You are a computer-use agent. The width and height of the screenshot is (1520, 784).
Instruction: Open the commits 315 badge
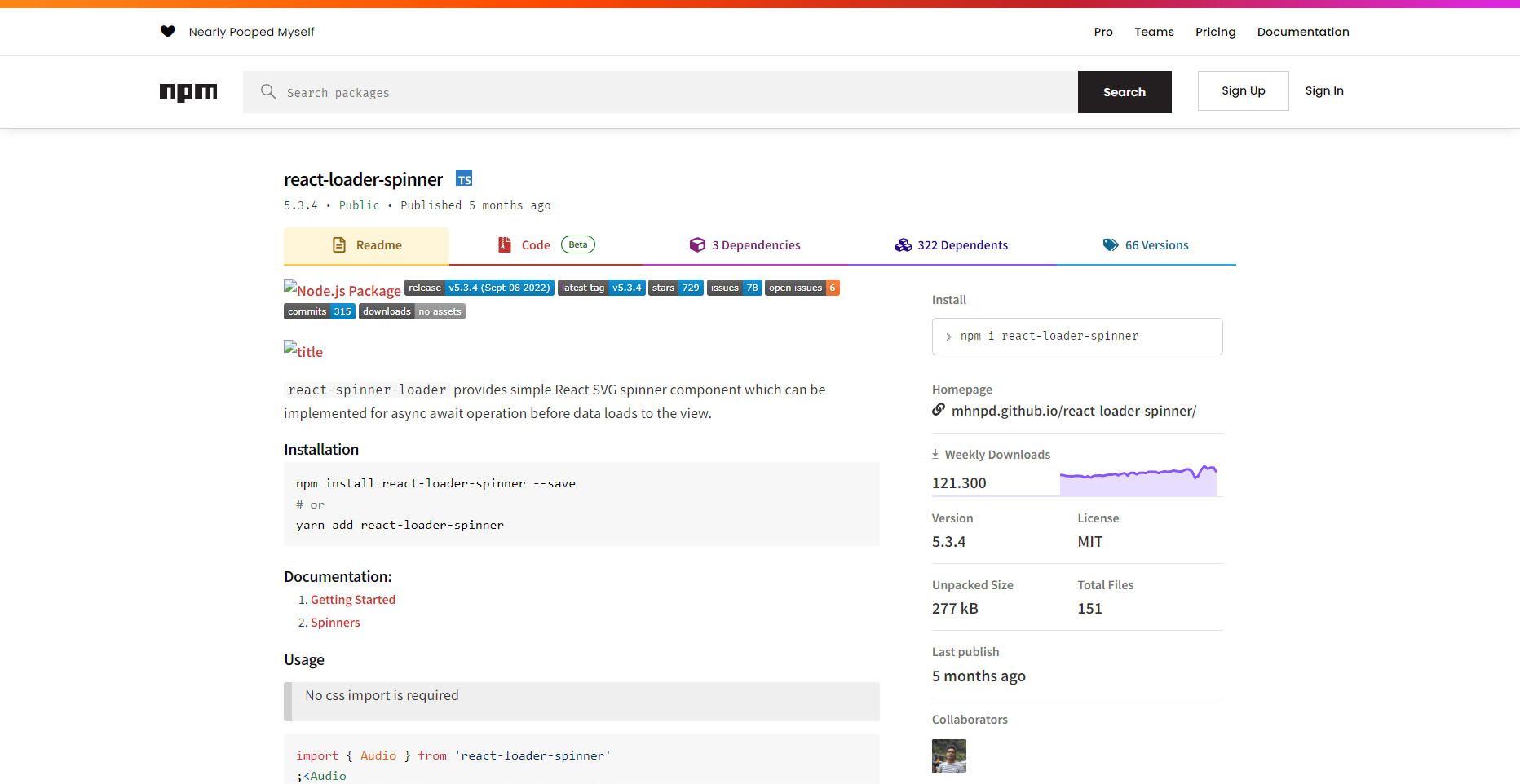point(320,311)
